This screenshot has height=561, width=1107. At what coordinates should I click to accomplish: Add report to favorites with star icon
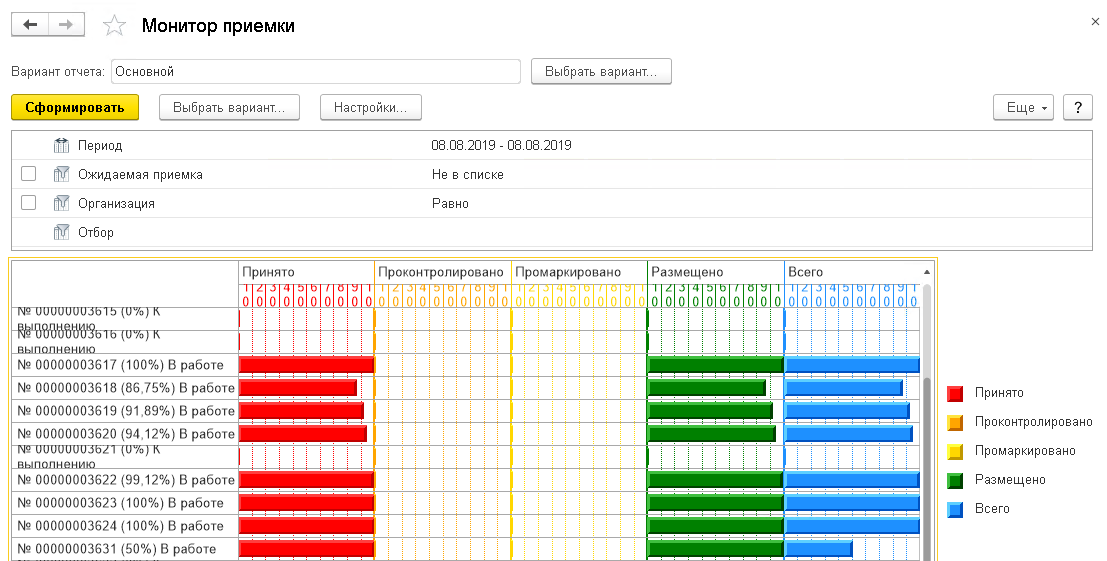(115, 27)
